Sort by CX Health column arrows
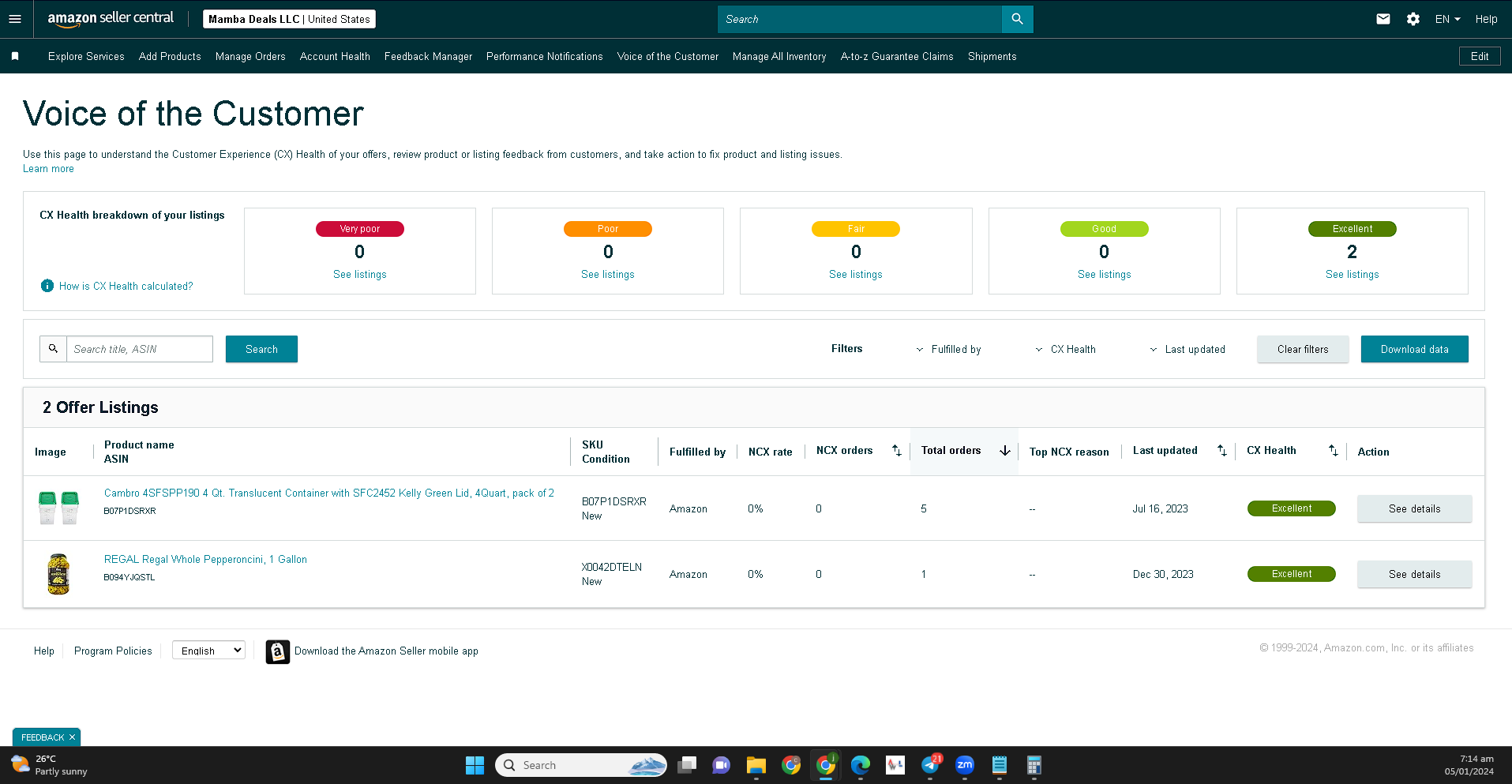The width and height of the screenshot is (1512, 784). tap(1333, 451)
